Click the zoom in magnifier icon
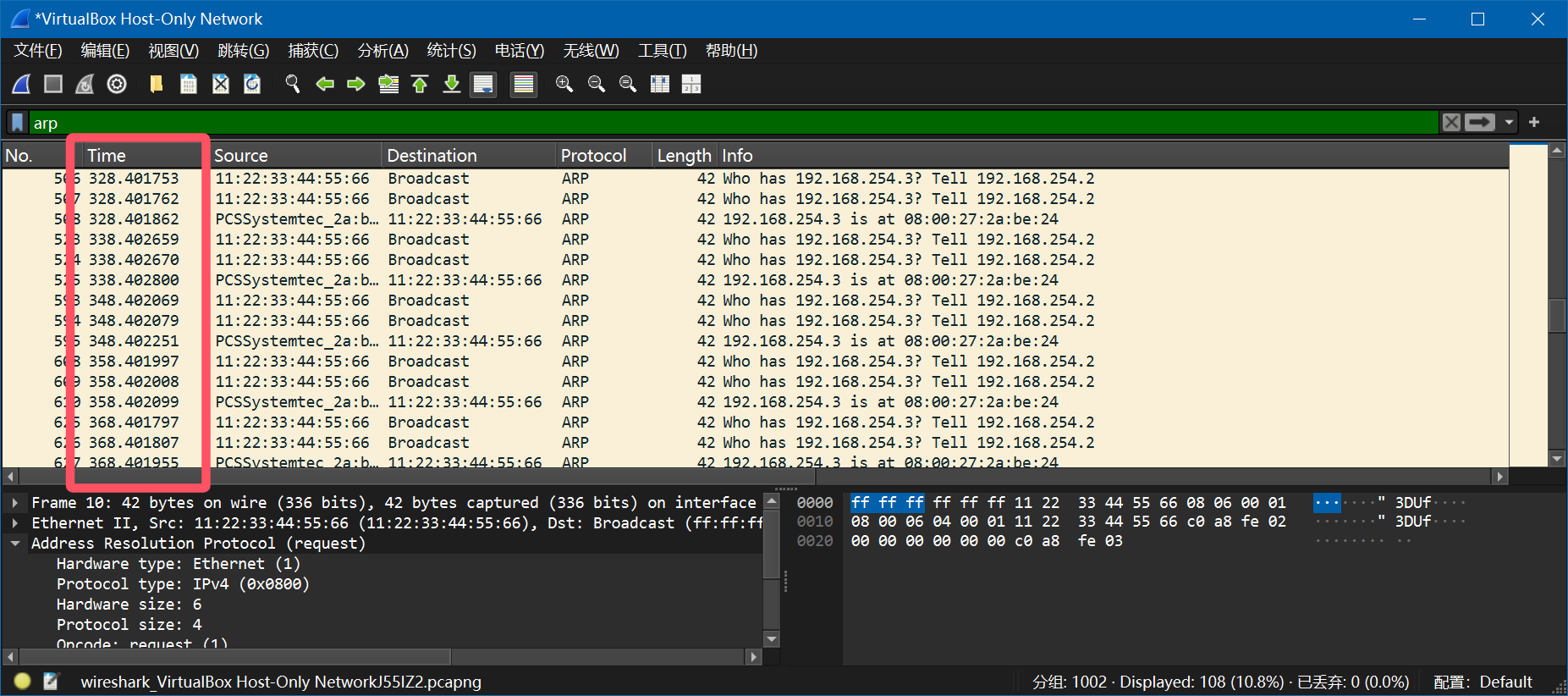The width and height of the screenshot is (1568, 696). click(564, 84)
